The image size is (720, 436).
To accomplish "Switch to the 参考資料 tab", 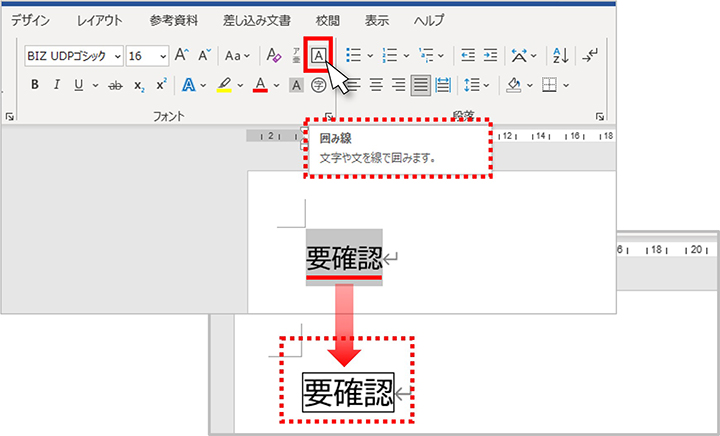I will pyautogui.click(x=174, y=19).
